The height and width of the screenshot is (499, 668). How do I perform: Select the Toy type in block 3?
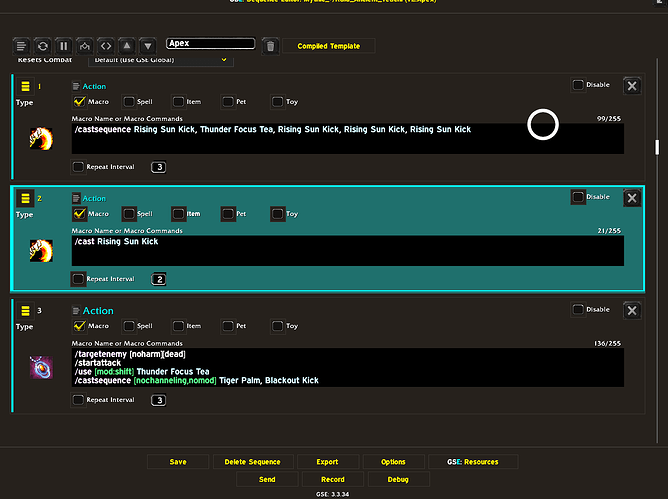277,326
